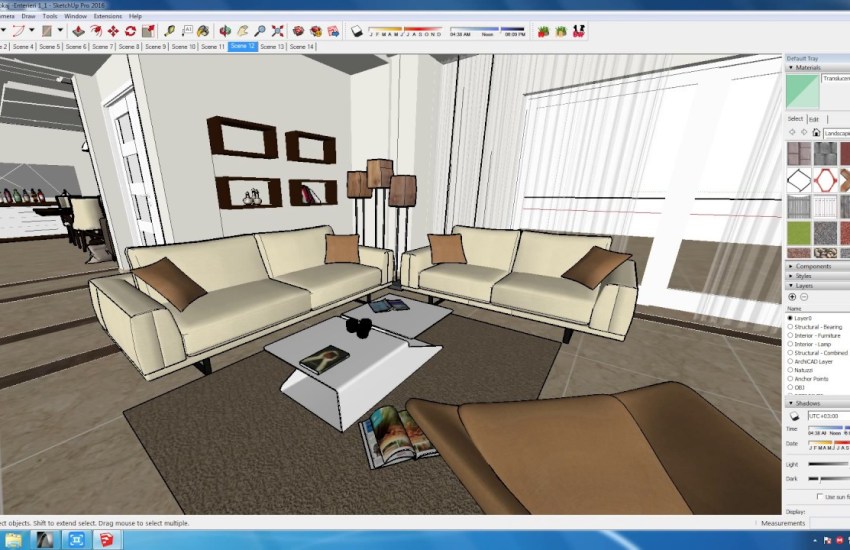Click the Add Layer plus button

click(792, 297)
